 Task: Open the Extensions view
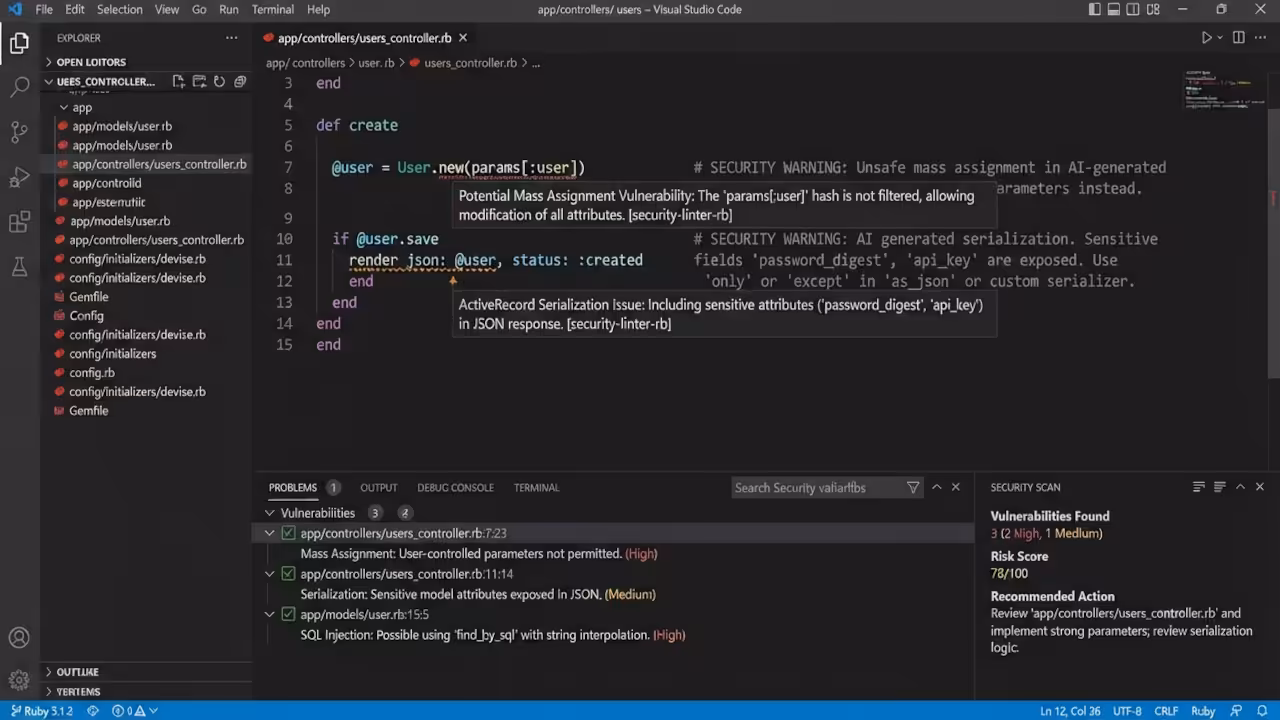coord(19,222)
